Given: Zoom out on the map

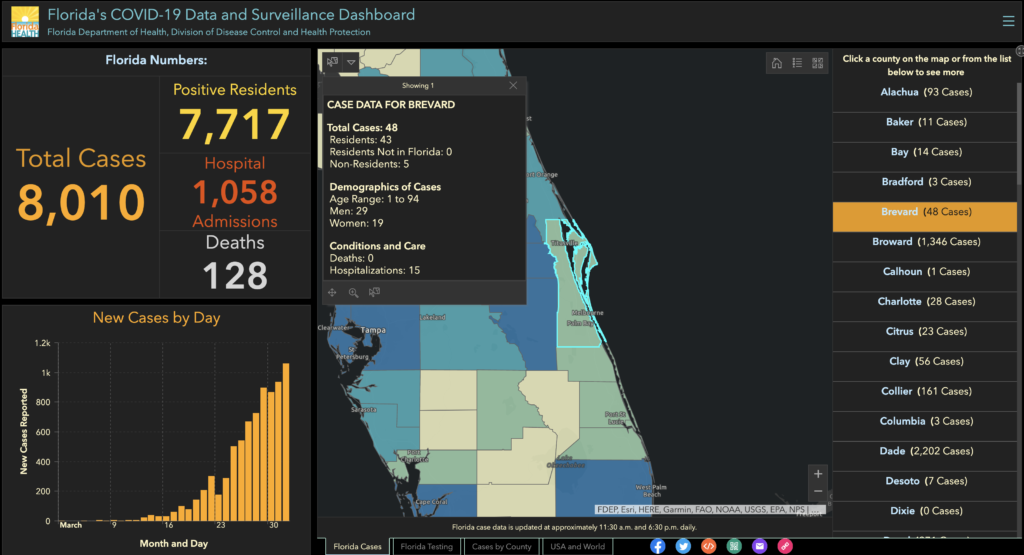Looking at the screenshot, I should 818,492.
